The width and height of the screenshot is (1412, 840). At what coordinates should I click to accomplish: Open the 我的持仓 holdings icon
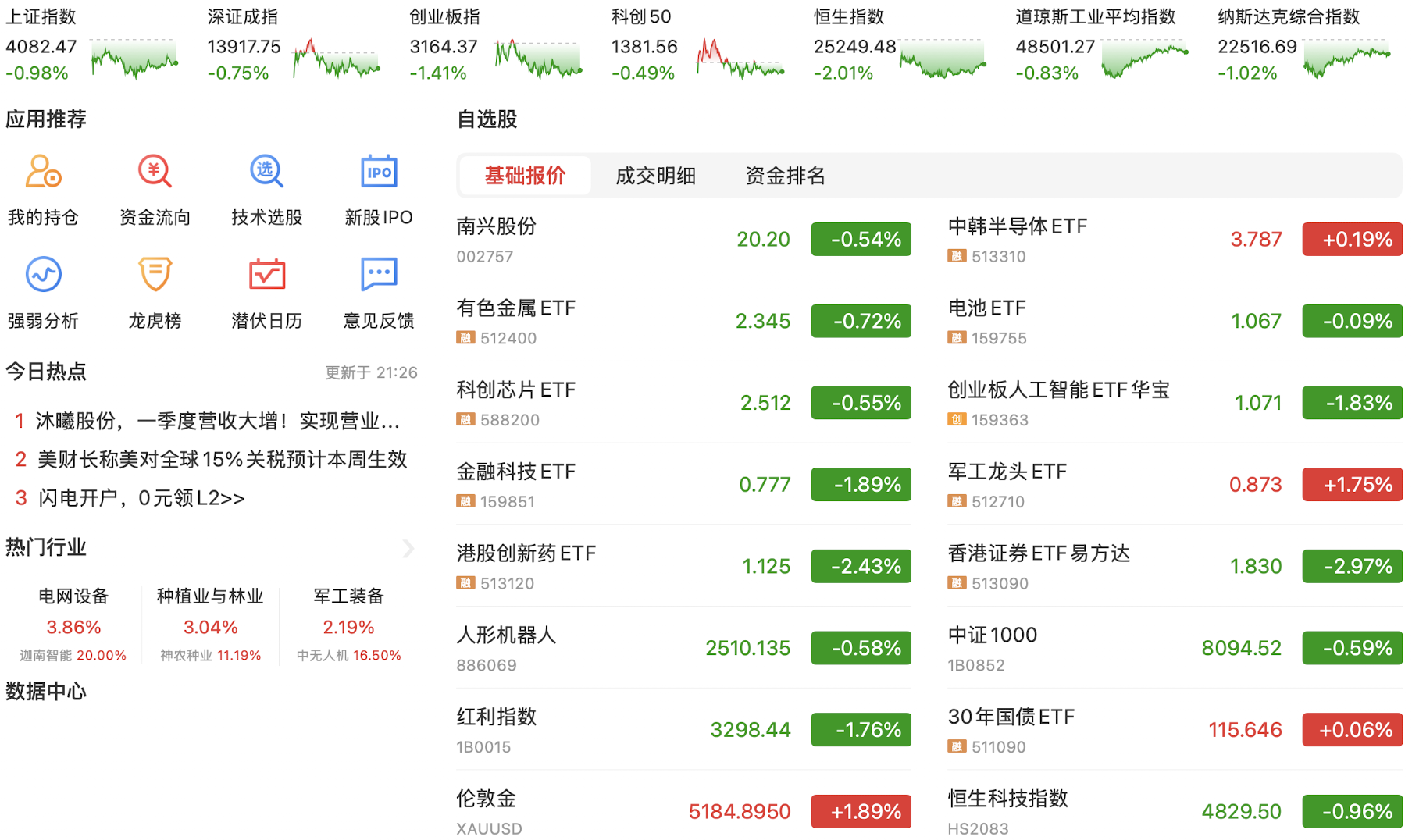[43, 172]
